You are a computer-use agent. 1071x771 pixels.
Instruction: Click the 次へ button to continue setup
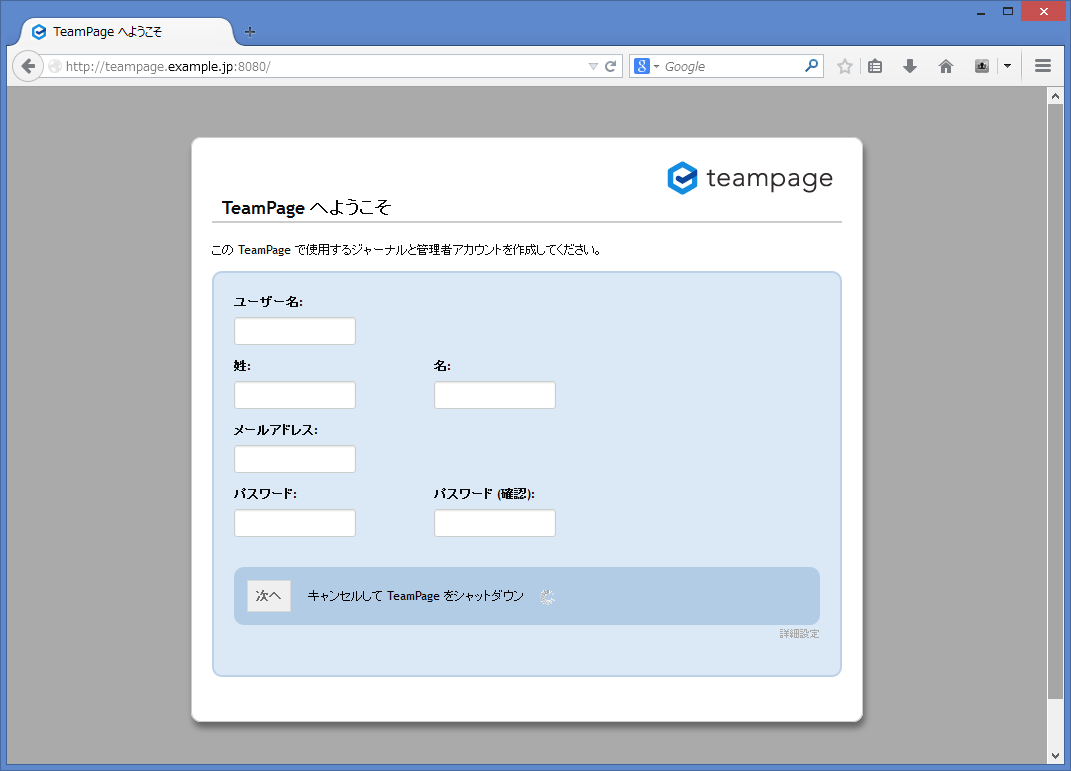tap(268, 595)
